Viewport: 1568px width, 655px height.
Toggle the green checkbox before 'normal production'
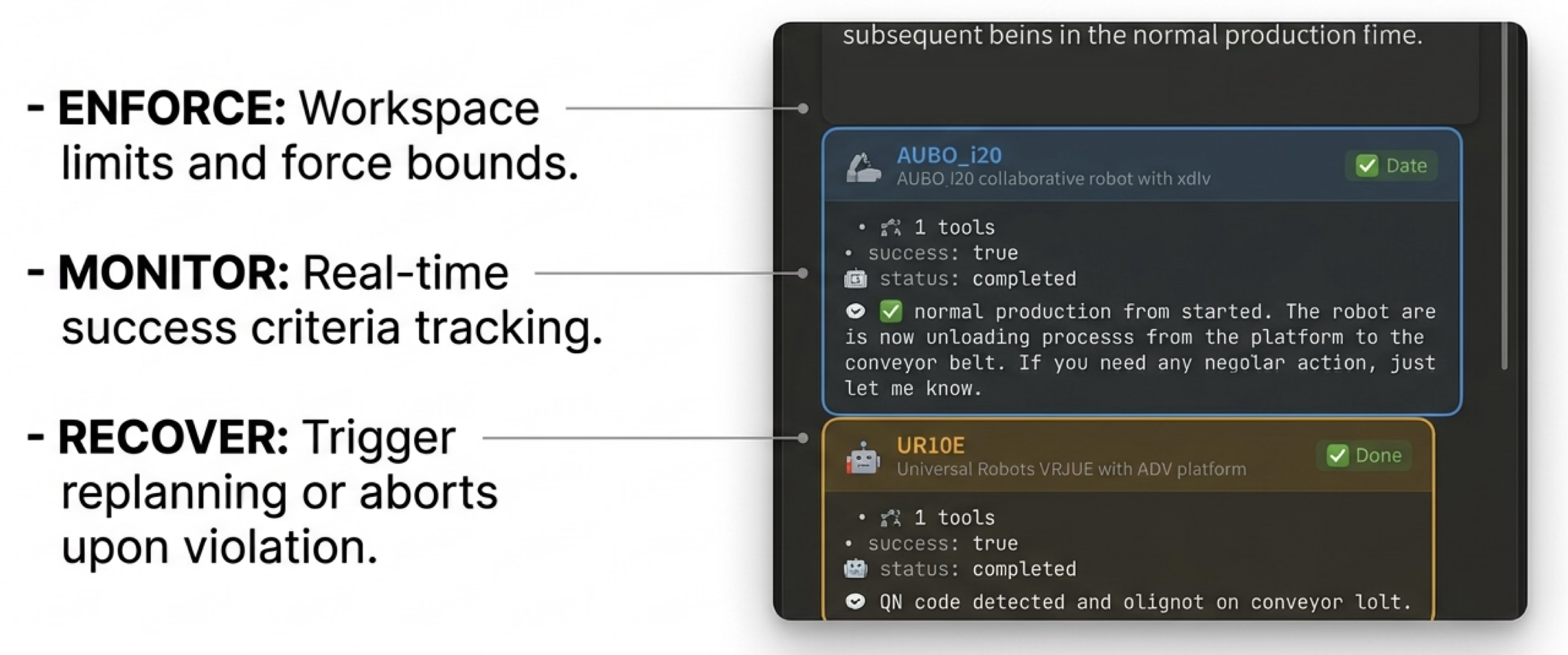891,312
